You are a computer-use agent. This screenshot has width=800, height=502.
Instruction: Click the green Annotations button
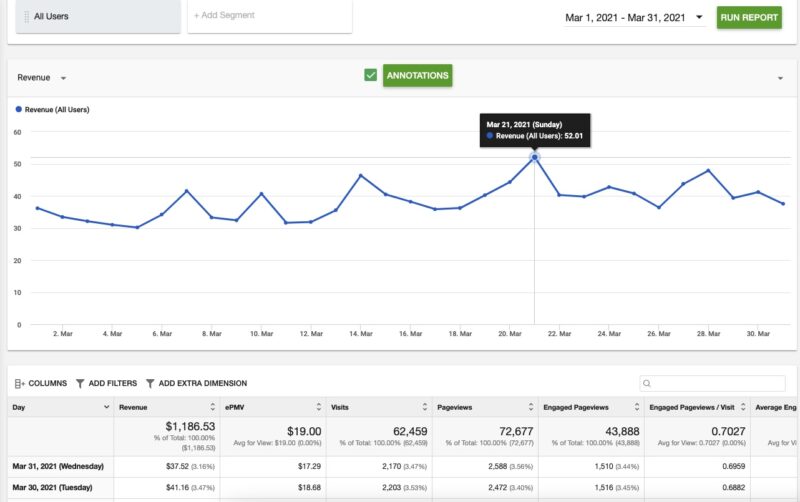click(417, 75)
